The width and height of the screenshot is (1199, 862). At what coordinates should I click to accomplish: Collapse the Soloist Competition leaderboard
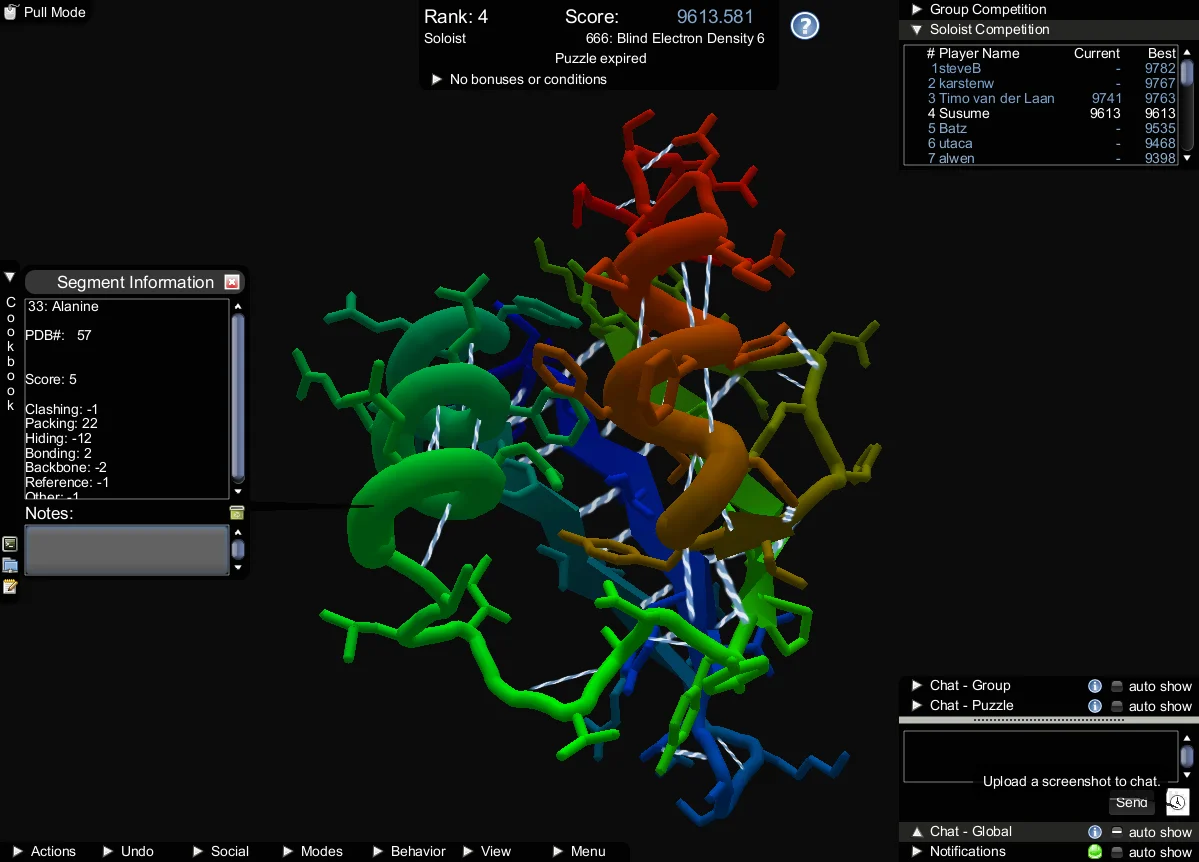coord(916,30)
